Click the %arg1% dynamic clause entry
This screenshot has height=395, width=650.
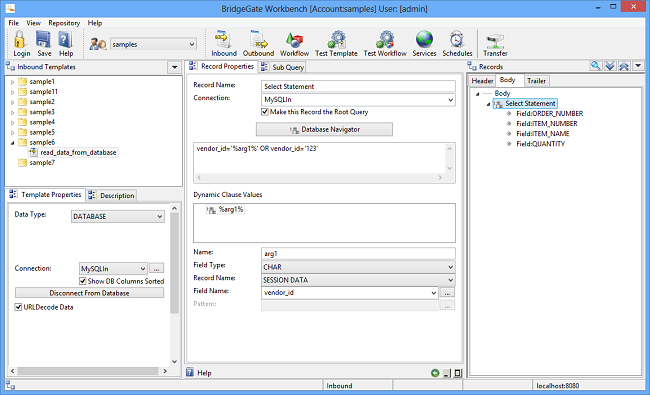click(226, 210)
